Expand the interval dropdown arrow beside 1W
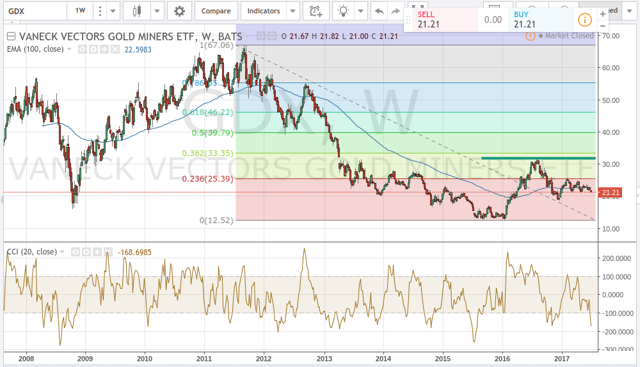Viewport: 640px width, 367px height. point(113,11)
